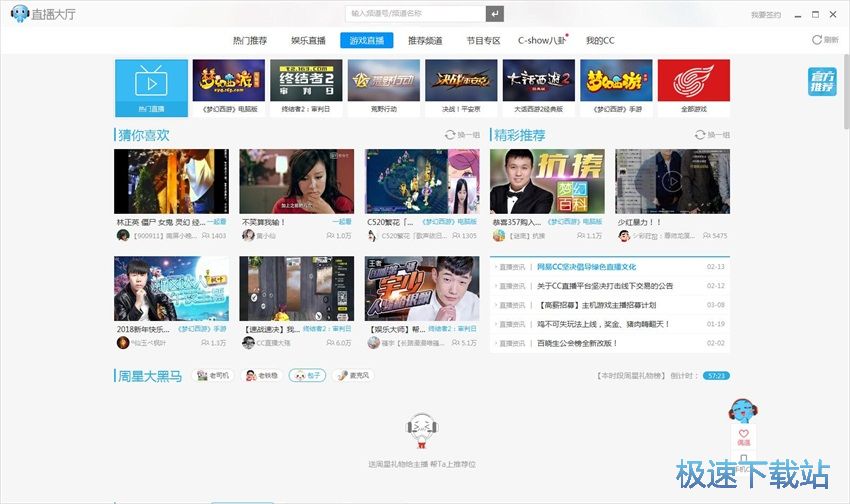This screenshot has width=850, height=504.
Task: Click the streamer avatar beside CC直播大猪
Action: coord(248,343)
